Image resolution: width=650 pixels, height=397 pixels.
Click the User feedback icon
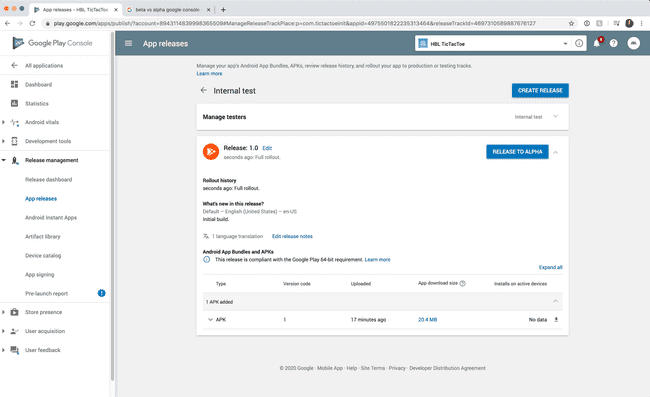15,350
